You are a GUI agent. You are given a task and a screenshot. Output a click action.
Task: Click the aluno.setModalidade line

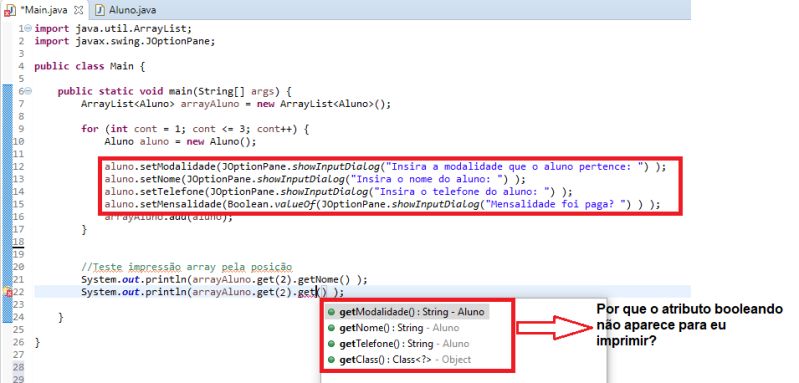pyautogui.click(x=385, y=167)
